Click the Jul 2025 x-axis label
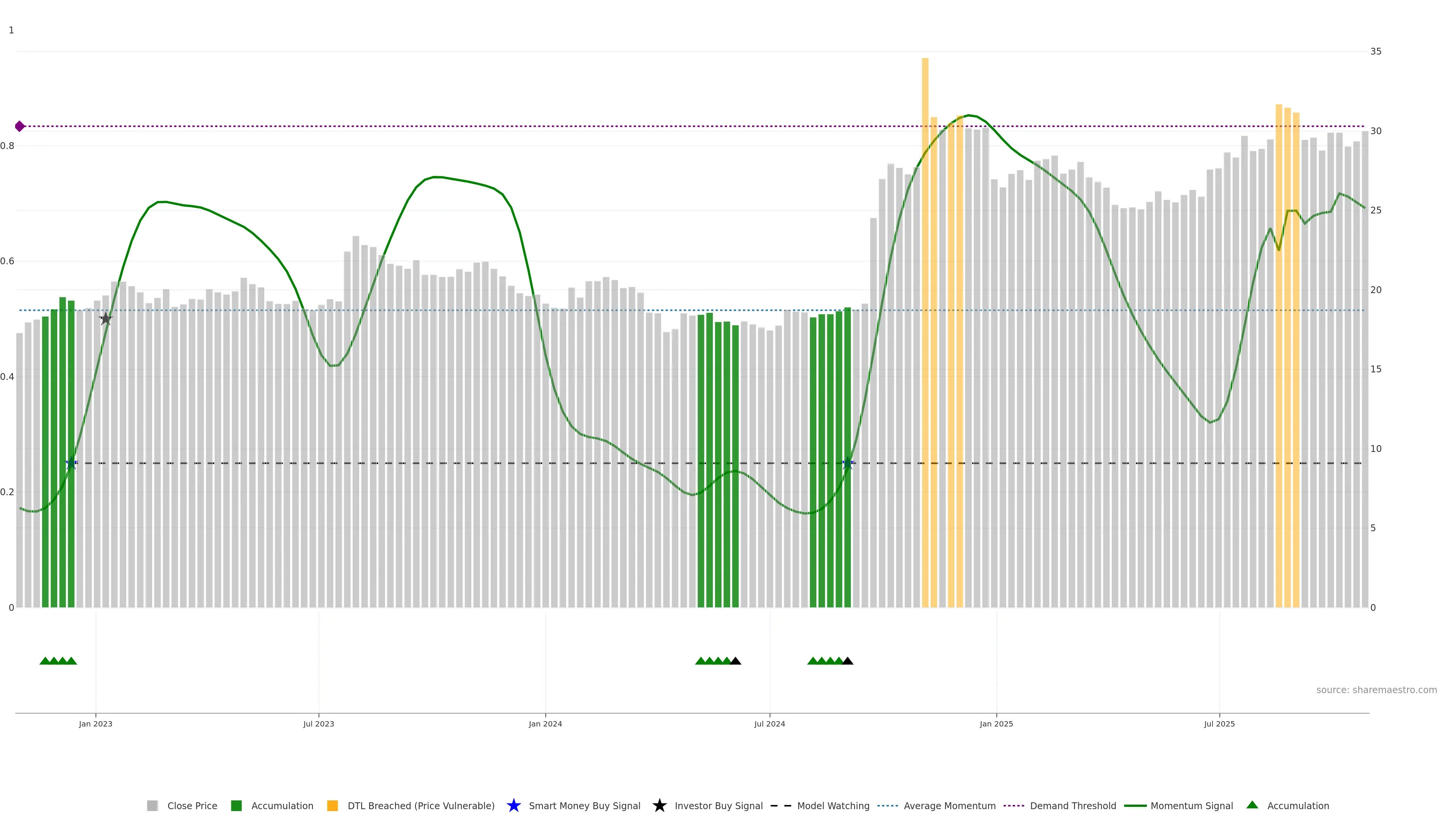1456x819 pixels. [x=1219, y=723]
